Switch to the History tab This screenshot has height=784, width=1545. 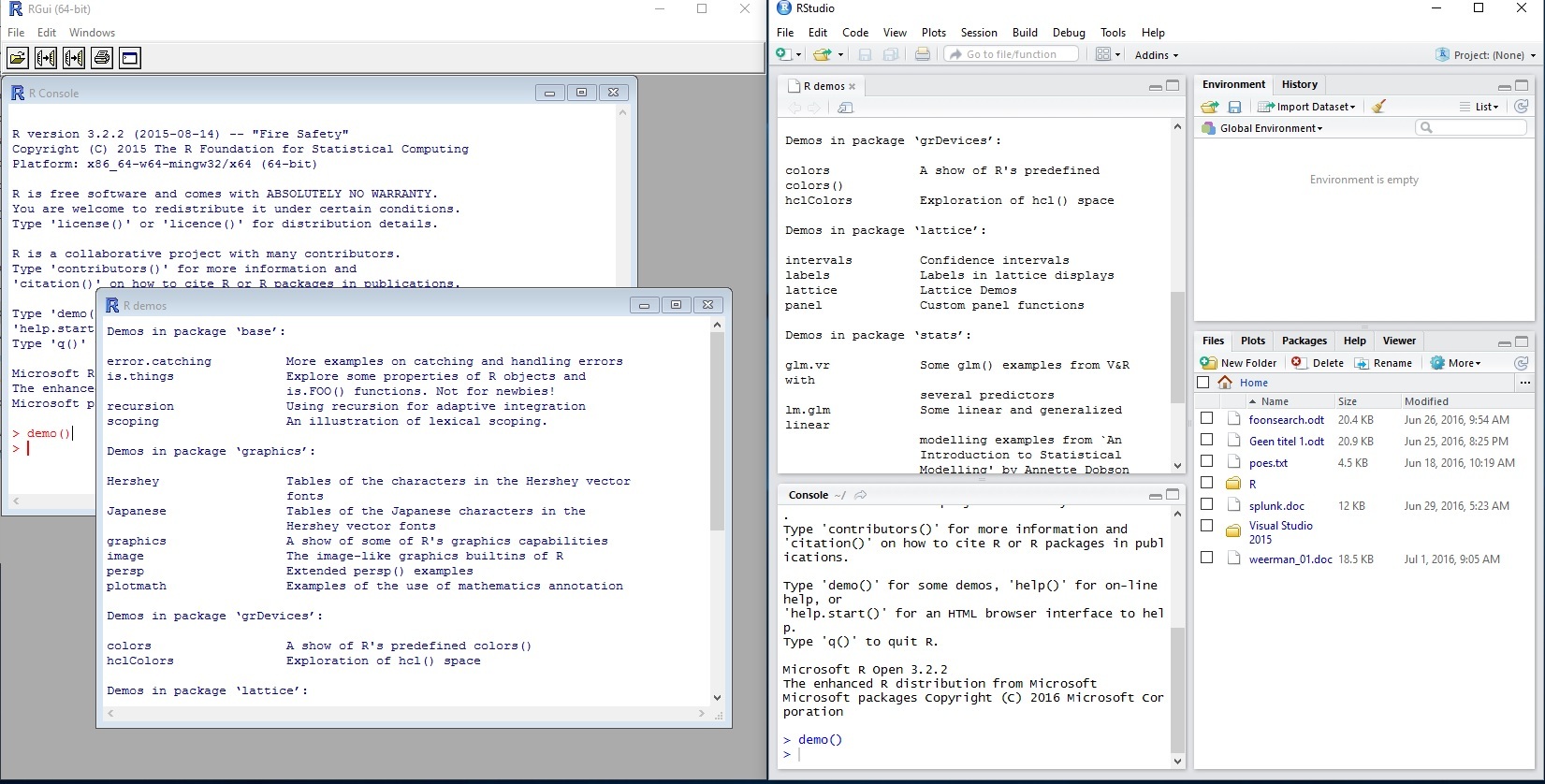point(1299,84)
